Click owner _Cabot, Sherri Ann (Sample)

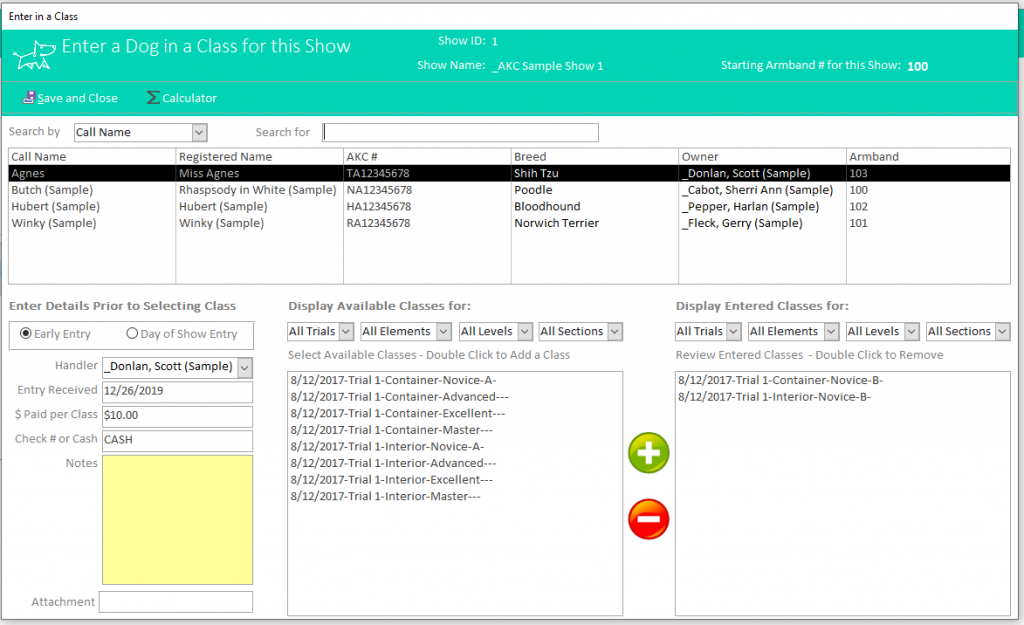[758, 190]
